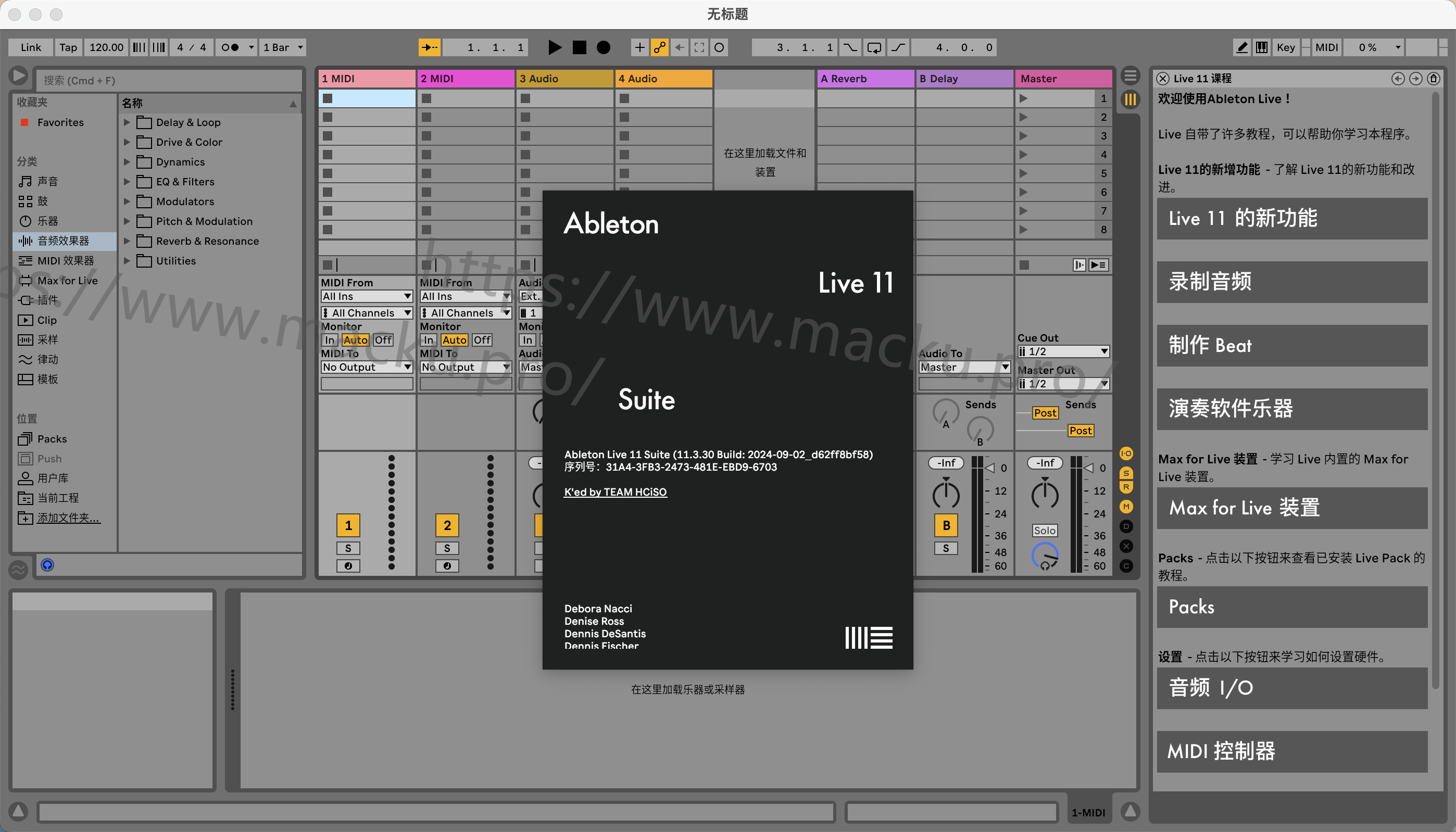Image resolution: width=1456 pixels, height=832 pixels.
Task: Adjust the Master cue volume knob
Action: coord(1045,557)
